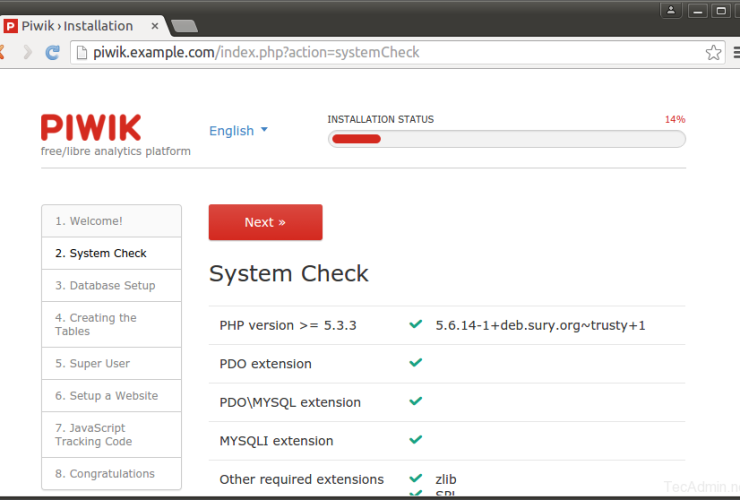Open the English language dropdown
740x500 pixels.
click(238, 130)
